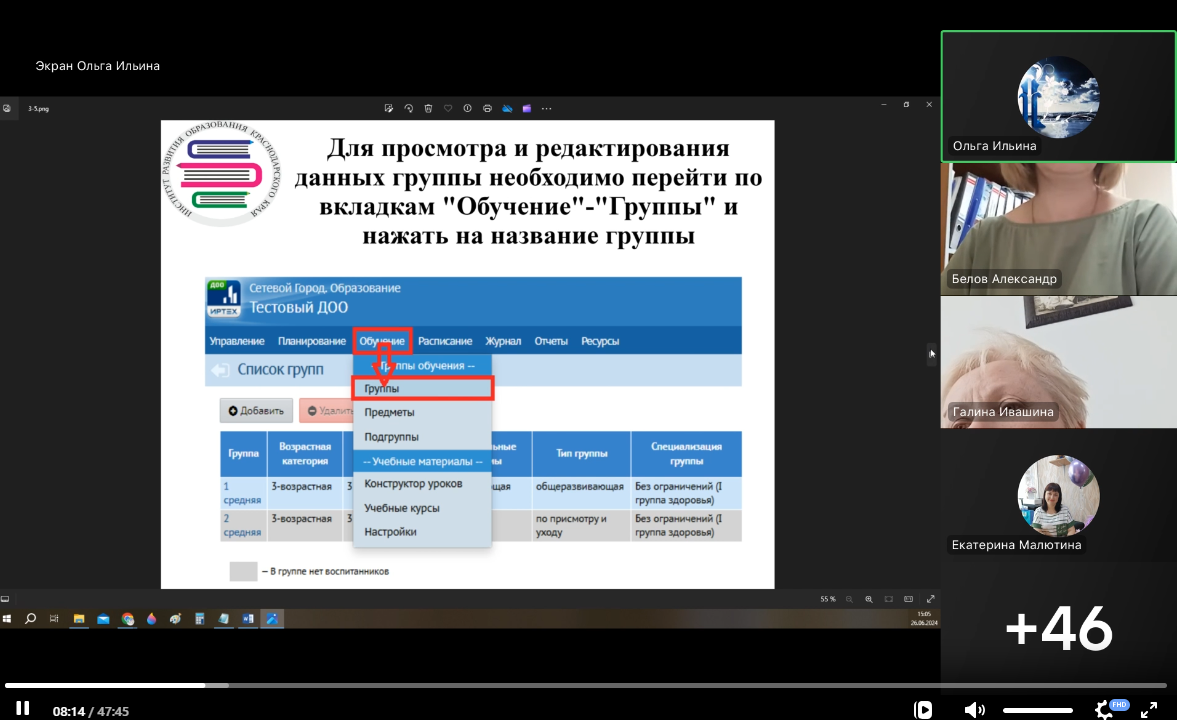Expand the +46 more participants tile
The width and height of the screenshot is (1177, 720).
[x=1058, y=628]
